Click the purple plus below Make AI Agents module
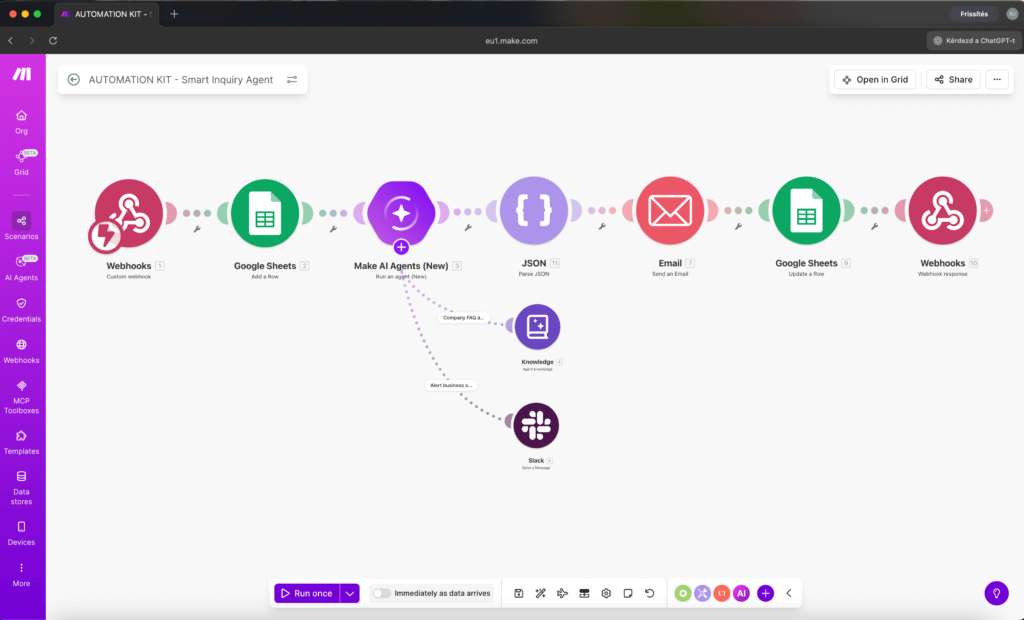 point(401,246)
